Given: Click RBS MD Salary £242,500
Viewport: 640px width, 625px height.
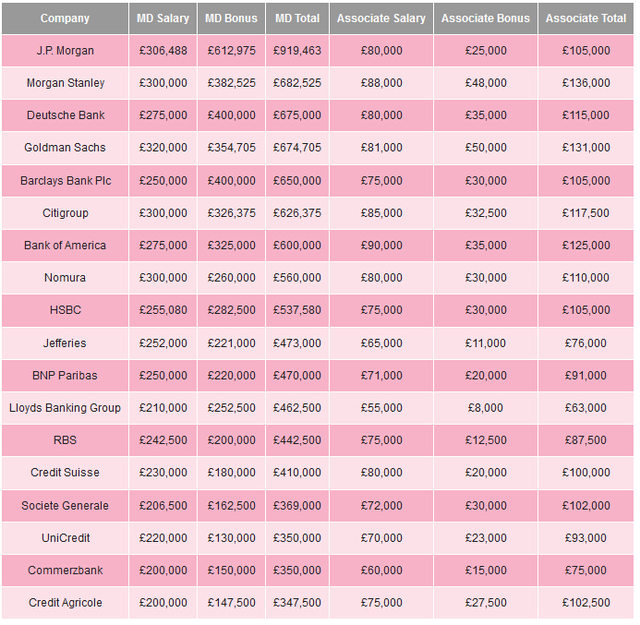Looking at the screenshot, I should click(x=163, y=440).
